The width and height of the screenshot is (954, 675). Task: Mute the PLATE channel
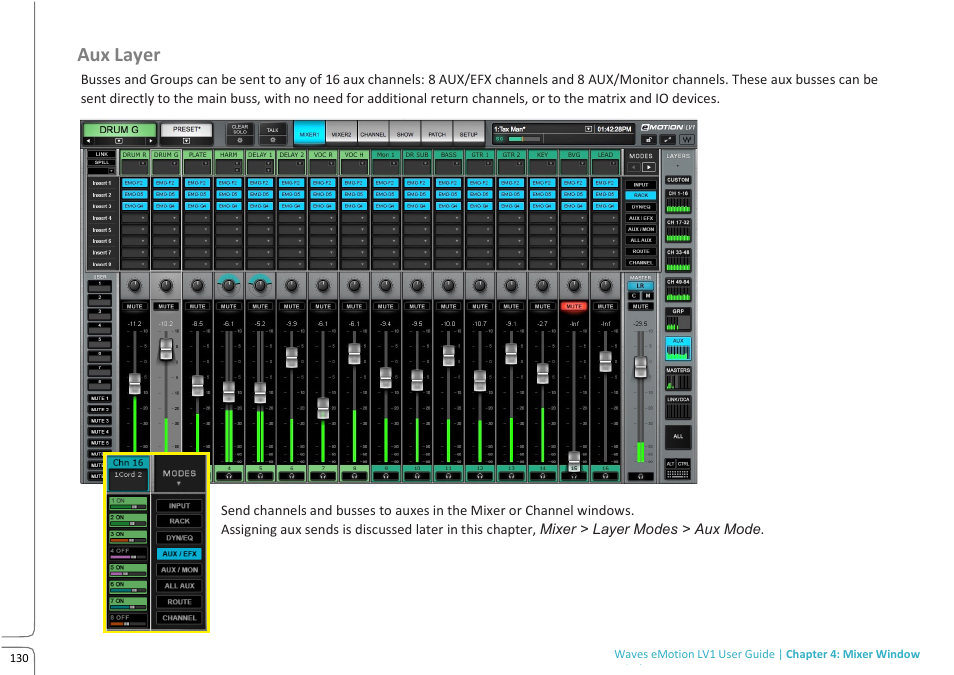(x=197, y=306)
